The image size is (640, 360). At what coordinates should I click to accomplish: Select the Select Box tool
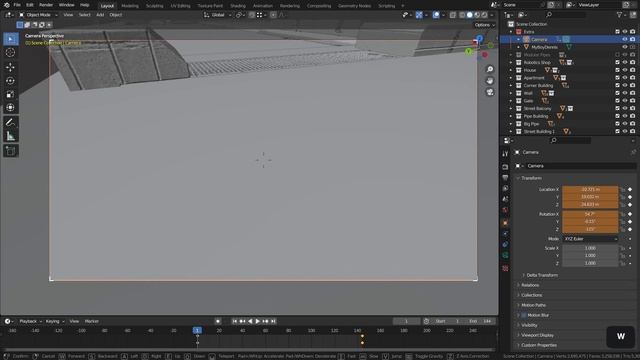point(11,39)
